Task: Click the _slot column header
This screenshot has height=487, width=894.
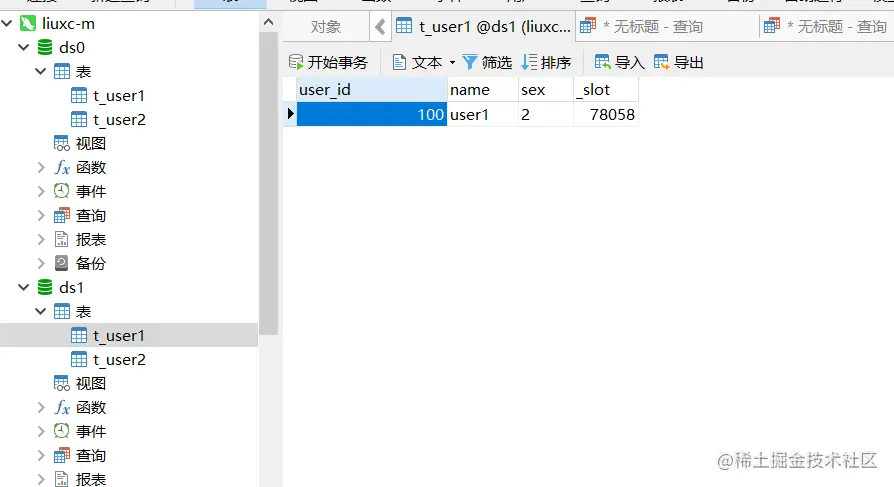Action: pyautogui.click(x=606, y=90)
